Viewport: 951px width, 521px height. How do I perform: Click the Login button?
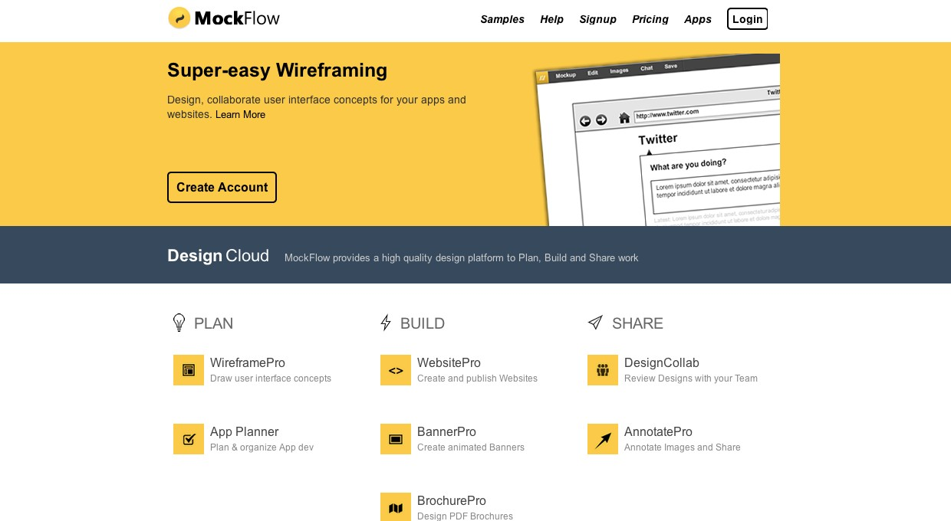[747, 19]
